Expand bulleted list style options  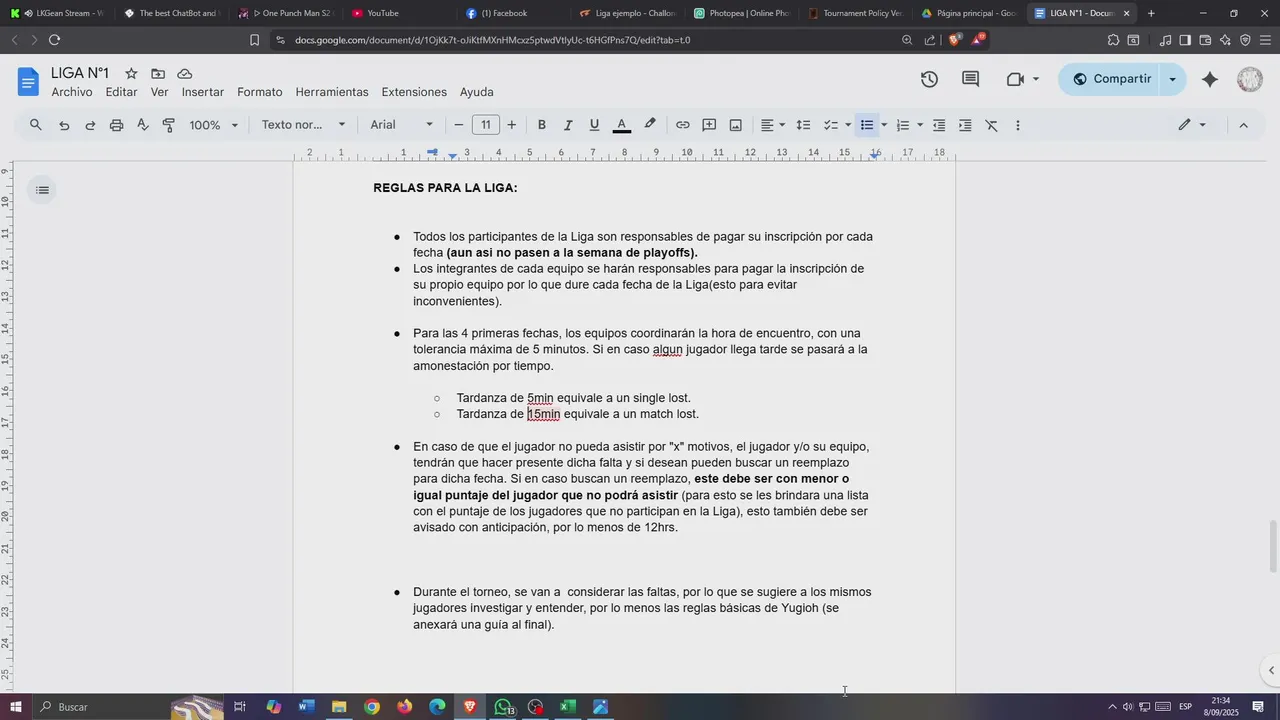pyautogui.click(x=884, y=125)
